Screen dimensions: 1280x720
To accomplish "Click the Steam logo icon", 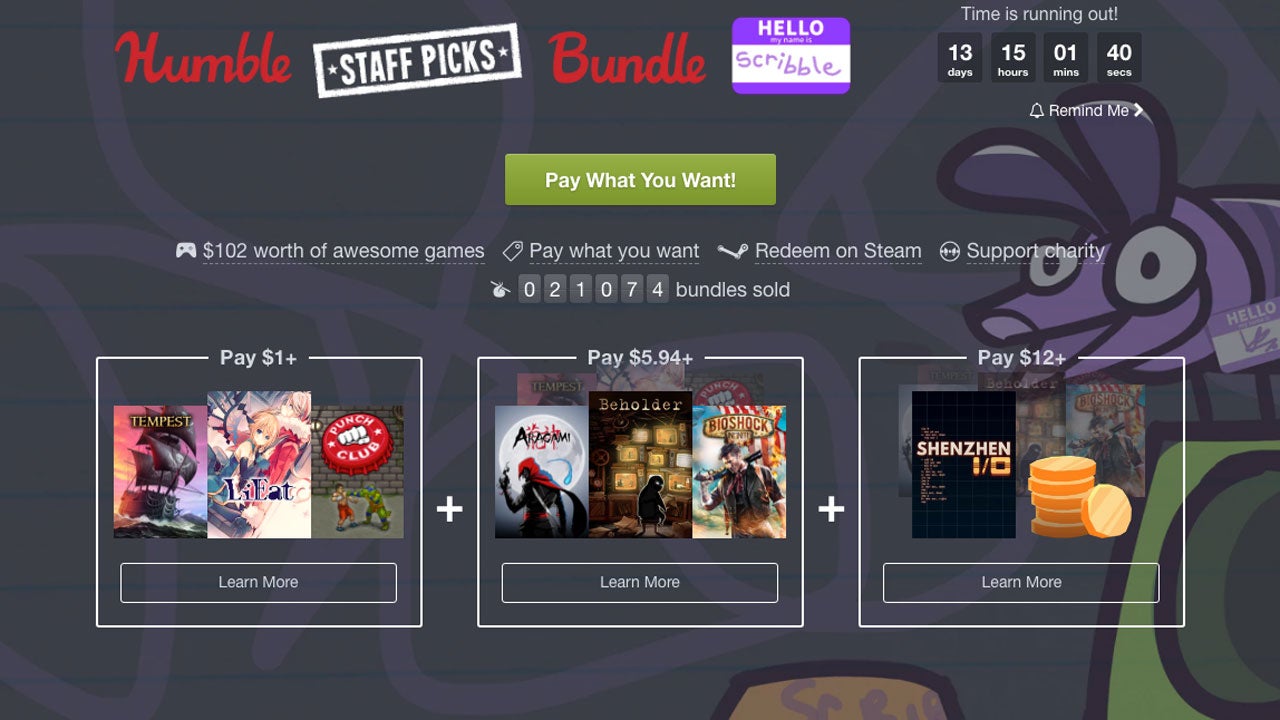I will point(733,251).
